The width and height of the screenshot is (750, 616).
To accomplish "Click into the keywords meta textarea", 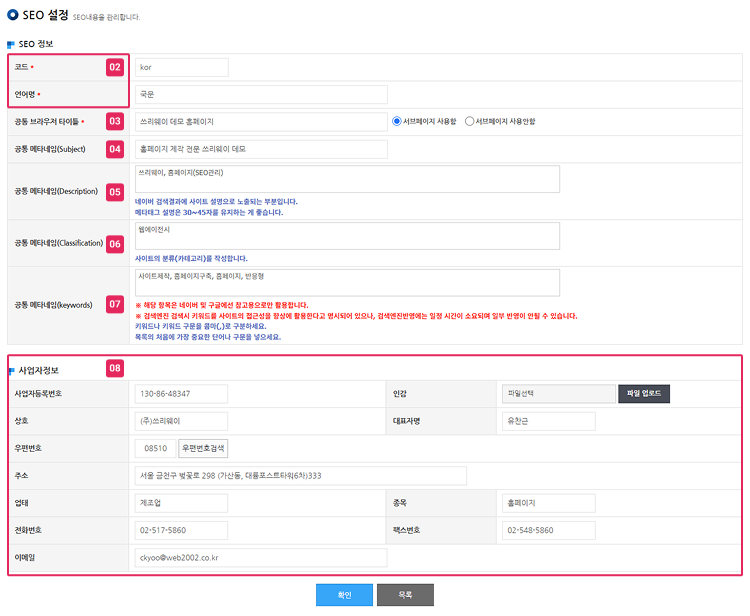I will tap(347, 283).
